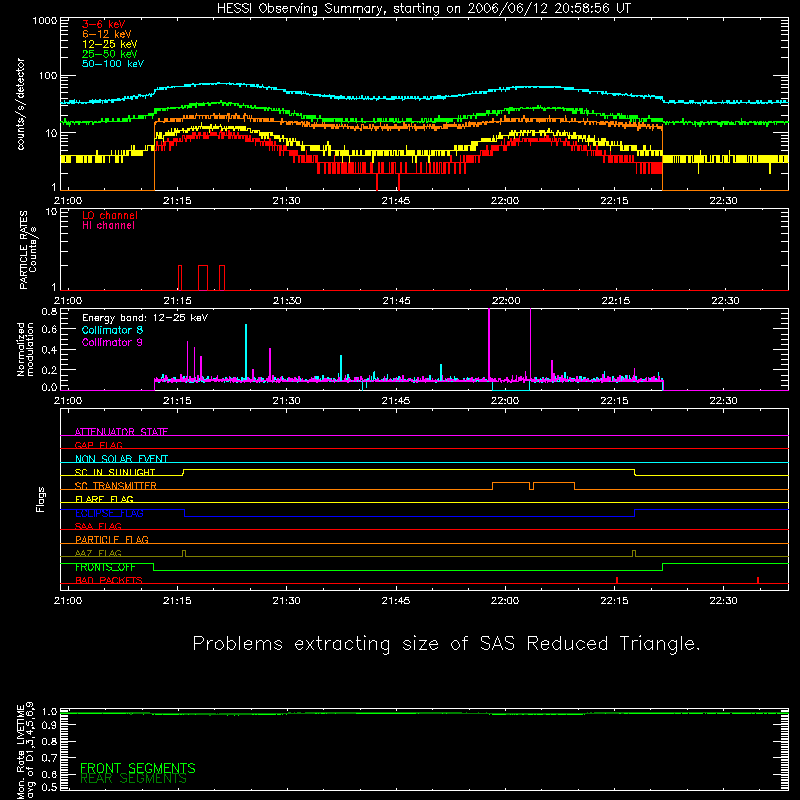Click the ECLIPSE FLAG label

(x=109, y=513)
